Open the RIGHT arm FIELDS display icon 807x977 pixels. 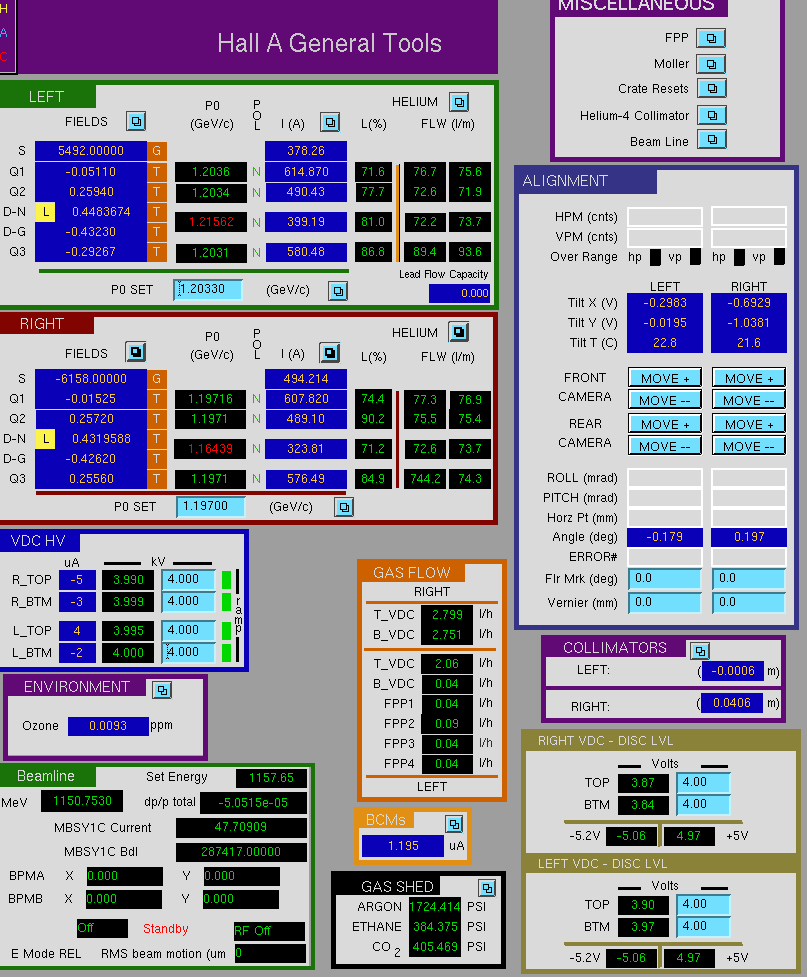(136, 352)
